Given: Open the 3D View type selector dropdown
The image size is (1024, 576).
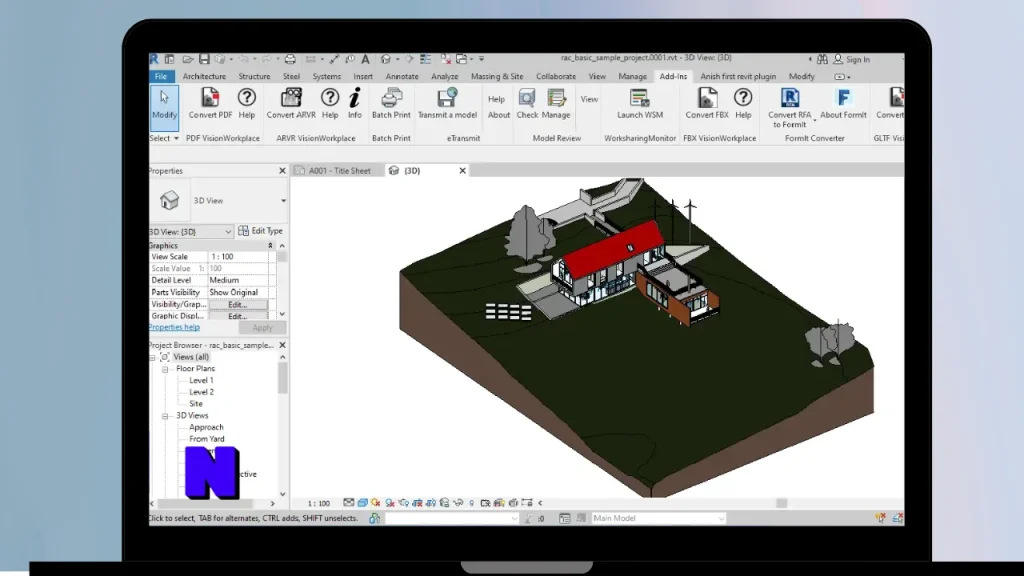Looking at the screenshot, I should point(283,200).
